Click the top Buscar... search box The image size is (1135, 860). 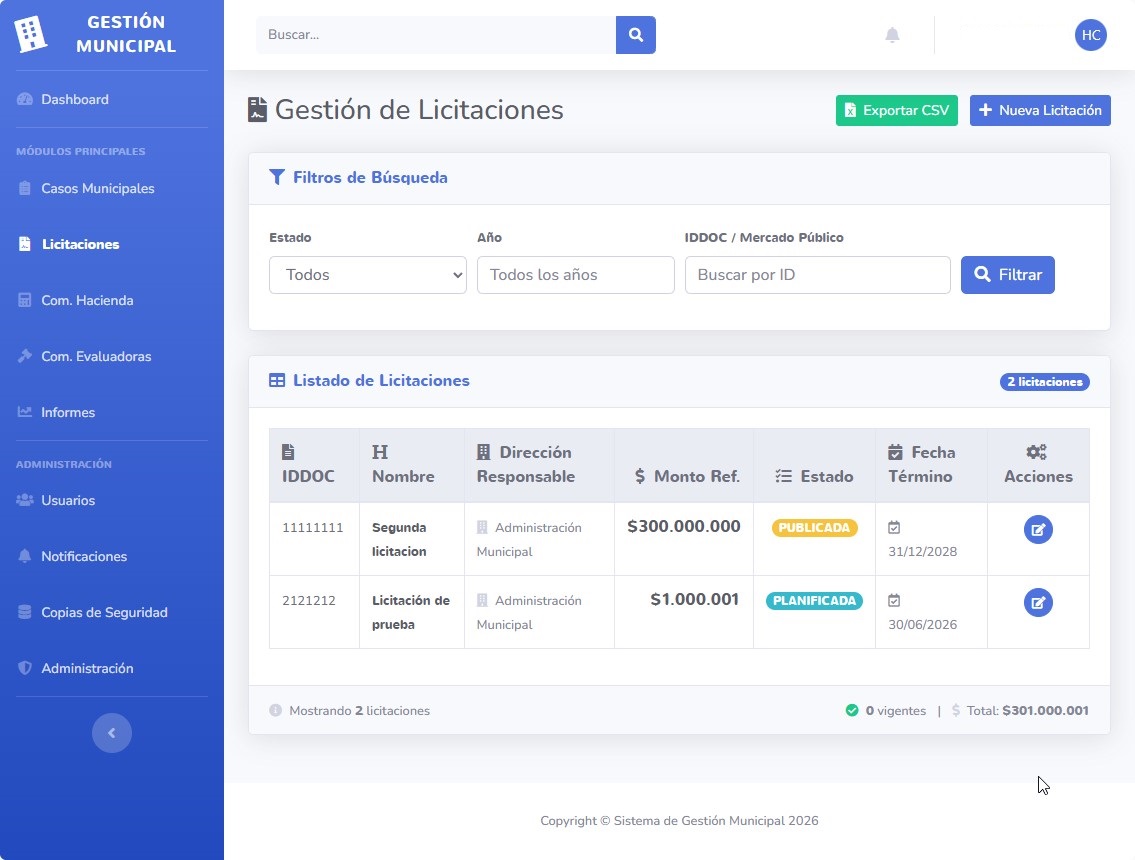click(436, 35)
